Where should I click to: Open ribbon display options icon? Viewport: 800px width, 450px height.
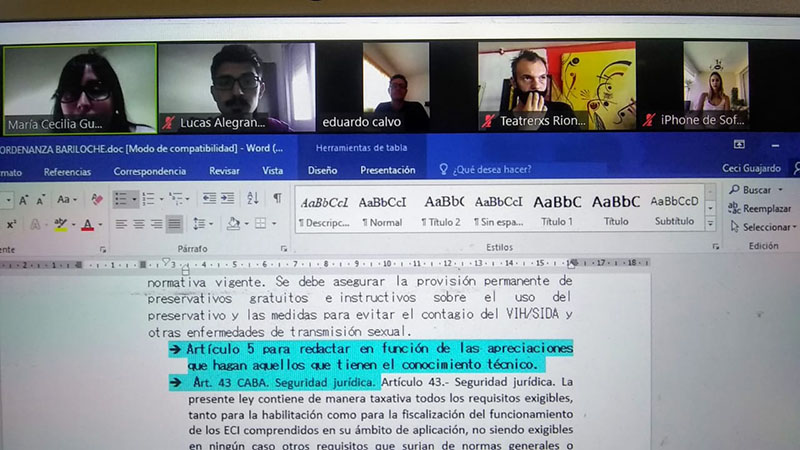point(739,145)
